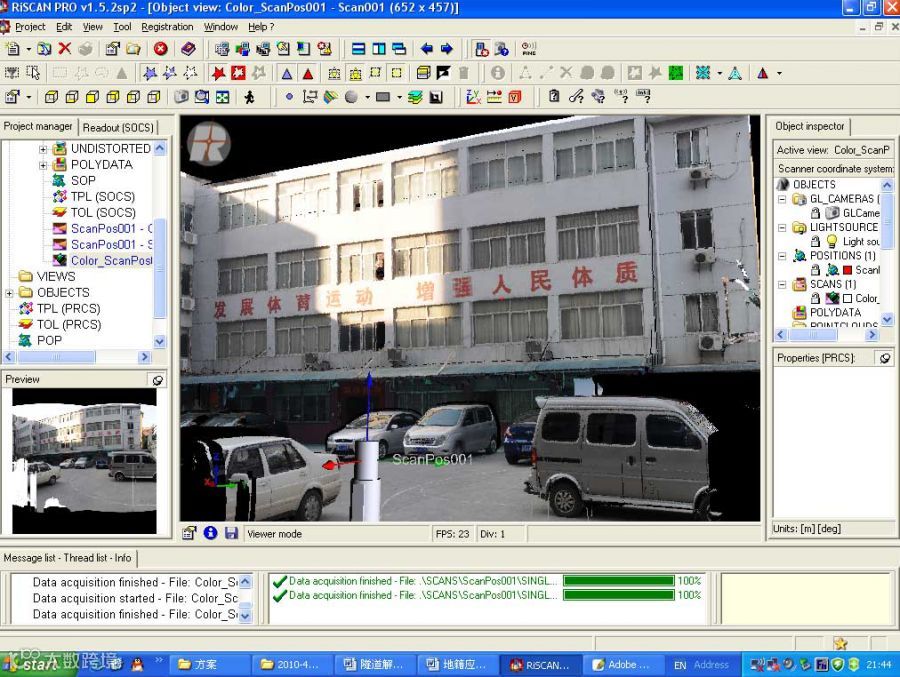Click the floppy disk save icon below viewer
This screenshot has height=677, width=900.
[231, 533]
